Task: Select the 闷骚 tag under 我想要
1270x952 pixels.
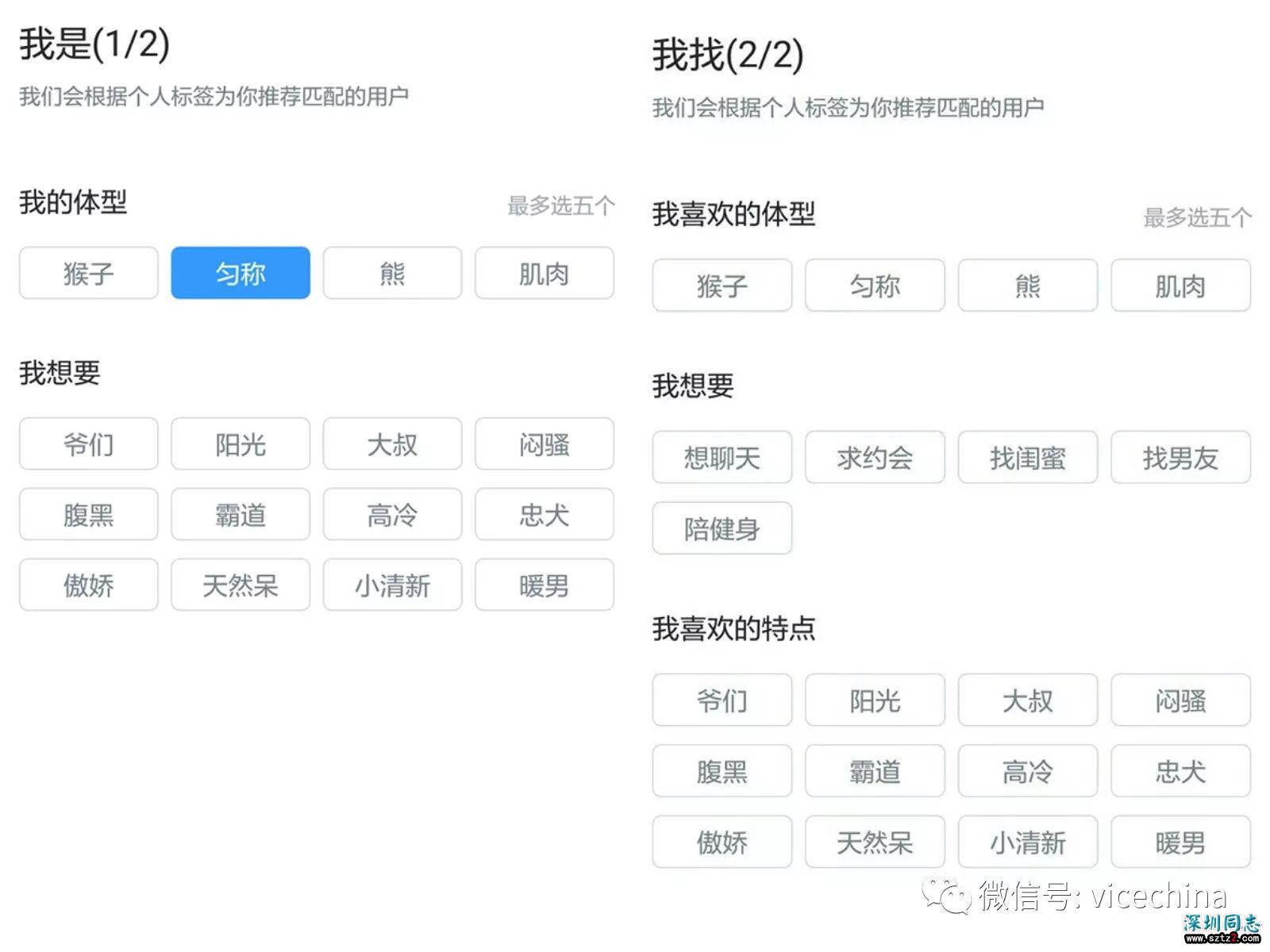Action: 544,444
